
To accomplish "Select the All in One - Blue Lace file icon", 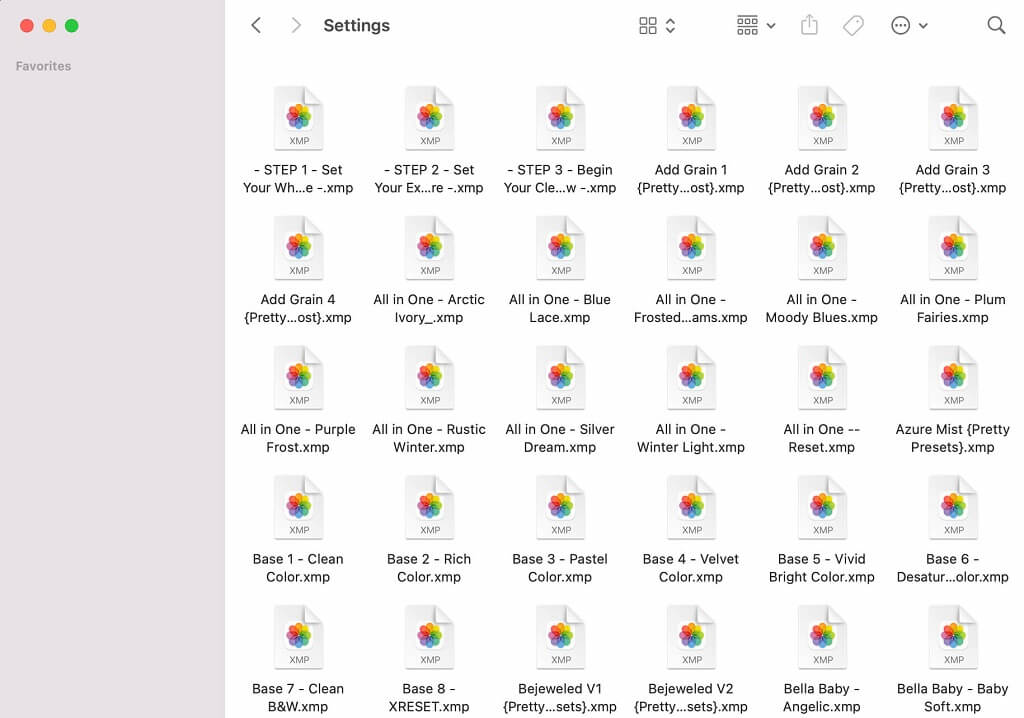I will pyautogui.click(x=560, y=248).
